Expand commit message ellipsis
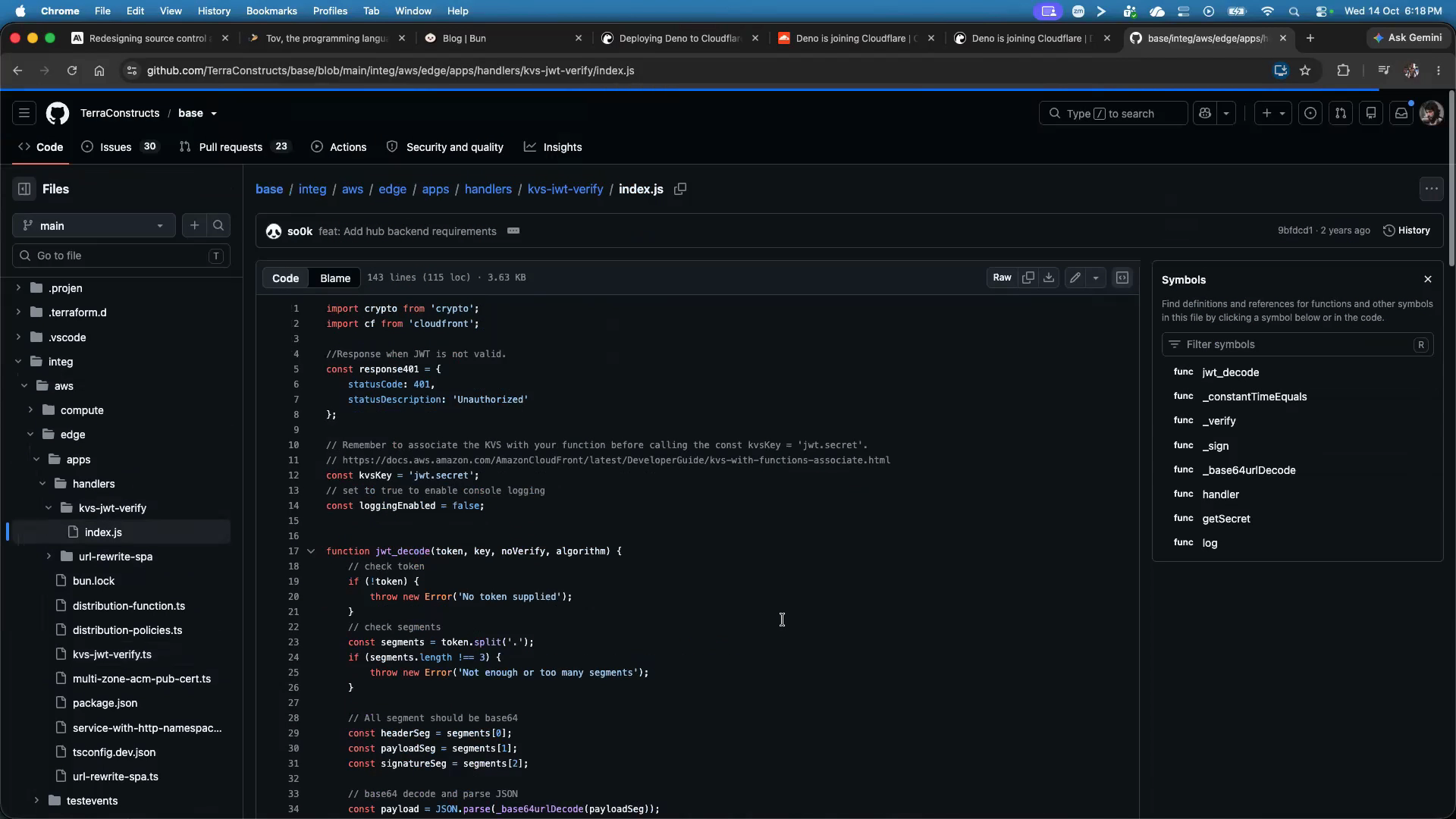This screenshot has width=1456, height=819. 513,231
